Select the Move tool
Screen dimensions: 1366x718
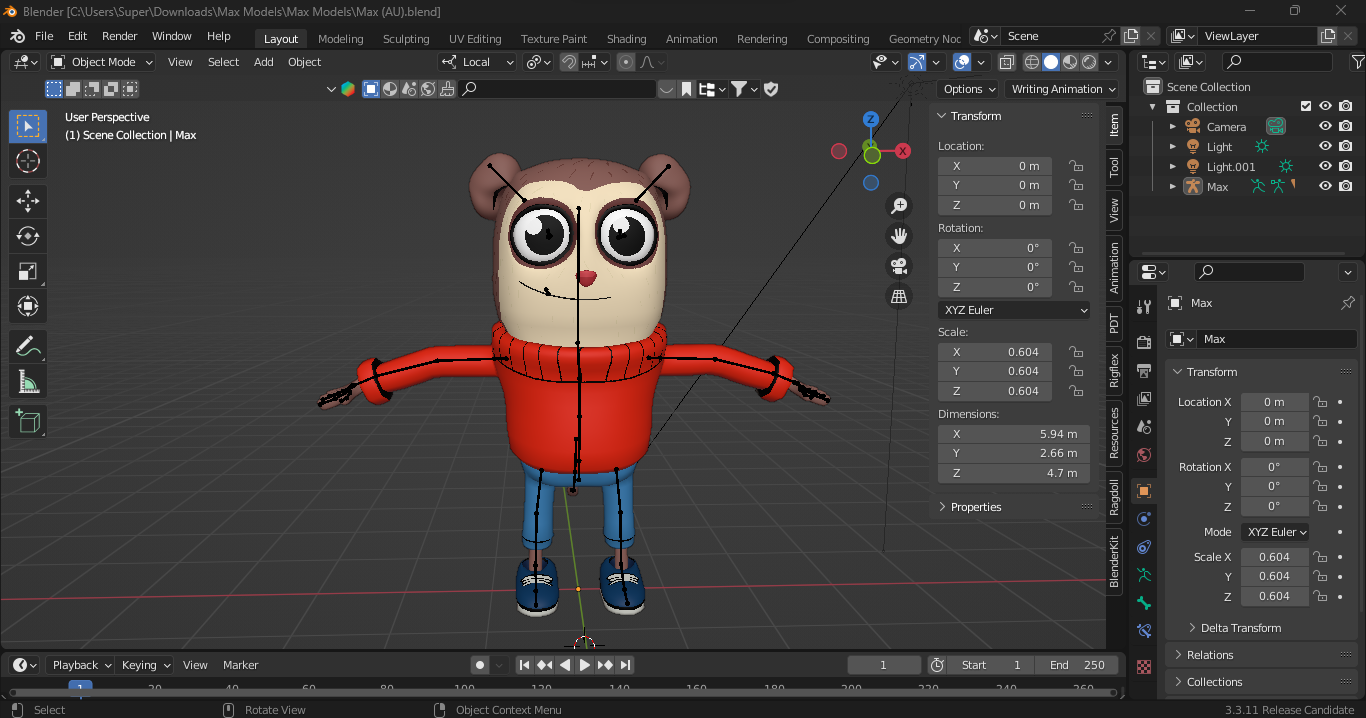(28, 201)
